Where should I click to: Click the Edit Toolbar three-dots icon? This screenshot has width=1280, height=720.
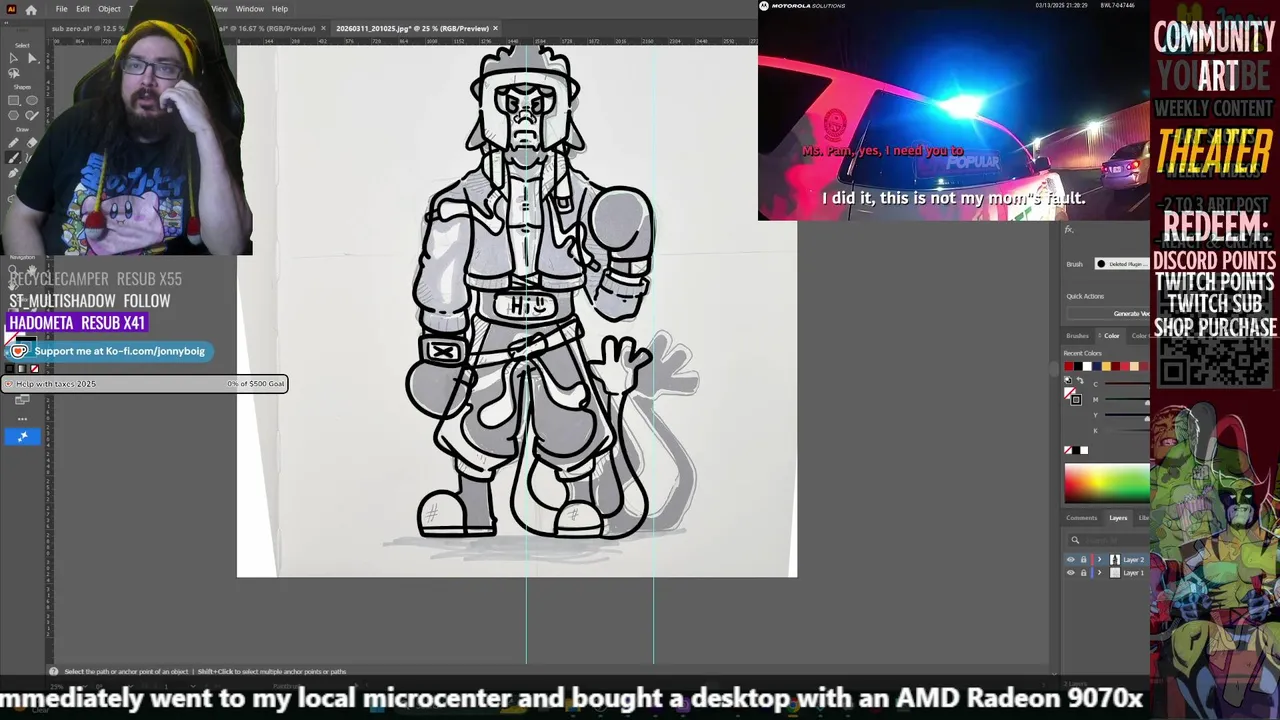click(22, 418)
